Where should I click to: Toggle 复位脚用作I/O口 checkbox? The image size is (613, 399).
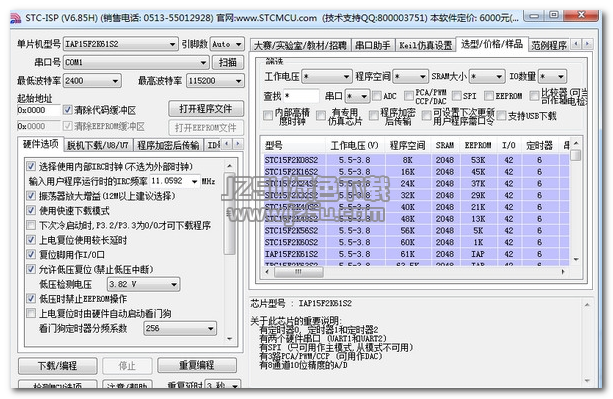point(31,254)
